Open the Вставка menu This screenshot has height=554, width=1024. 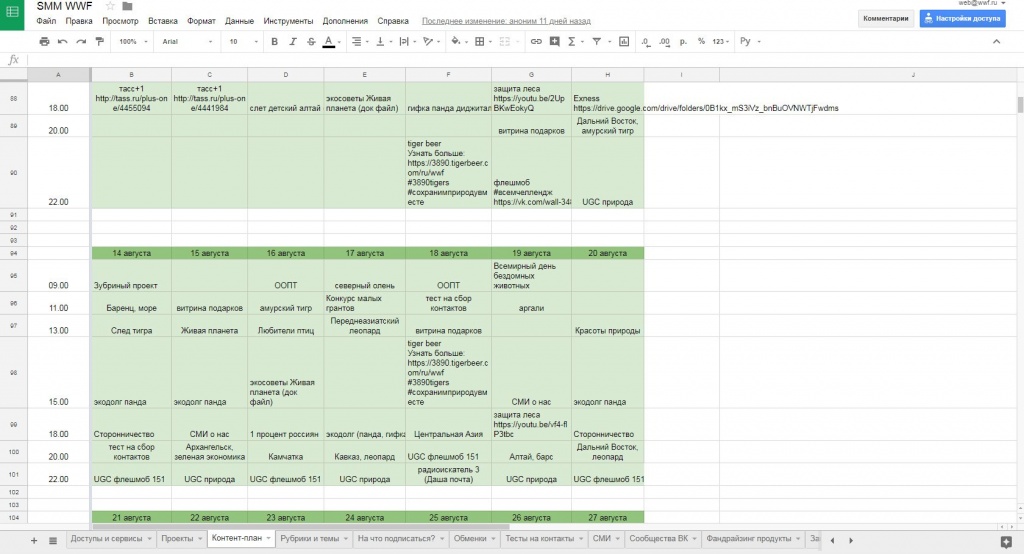click(x=162, y=21)
